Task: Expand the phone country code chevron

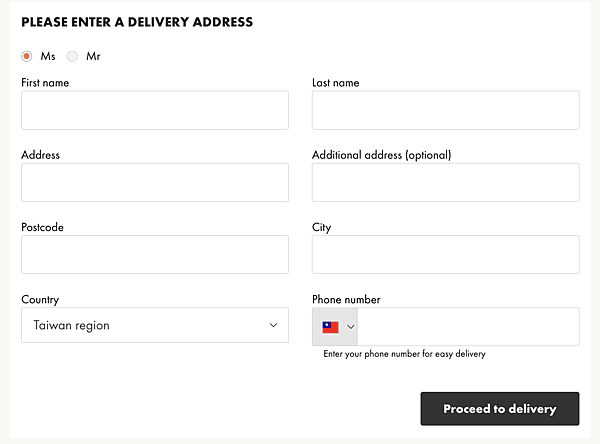Action: click(x=351, y=327)
